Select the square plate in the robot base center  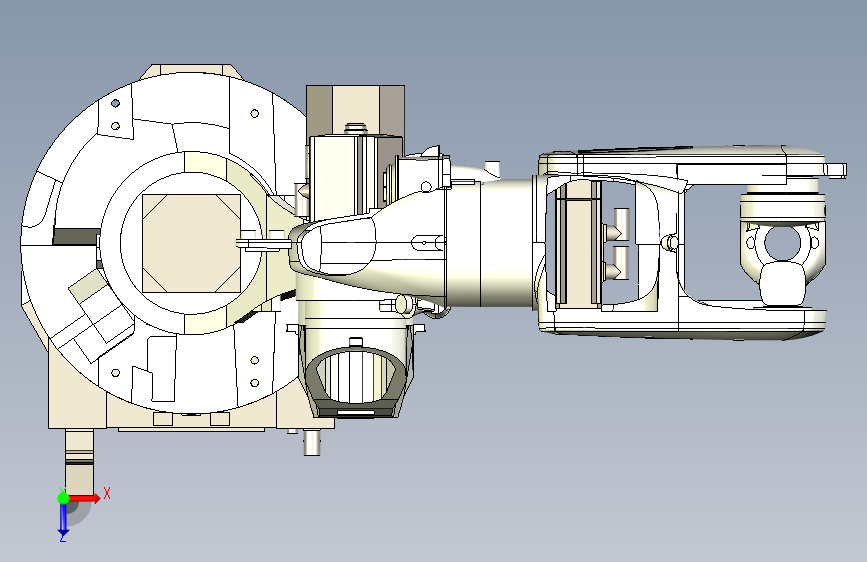191,243
